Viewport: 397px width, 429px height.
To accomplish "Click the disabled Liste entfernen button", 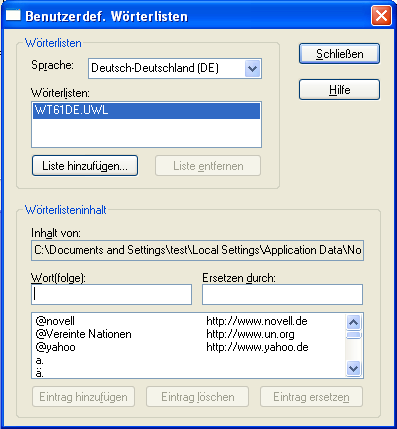I will (208, 166).
